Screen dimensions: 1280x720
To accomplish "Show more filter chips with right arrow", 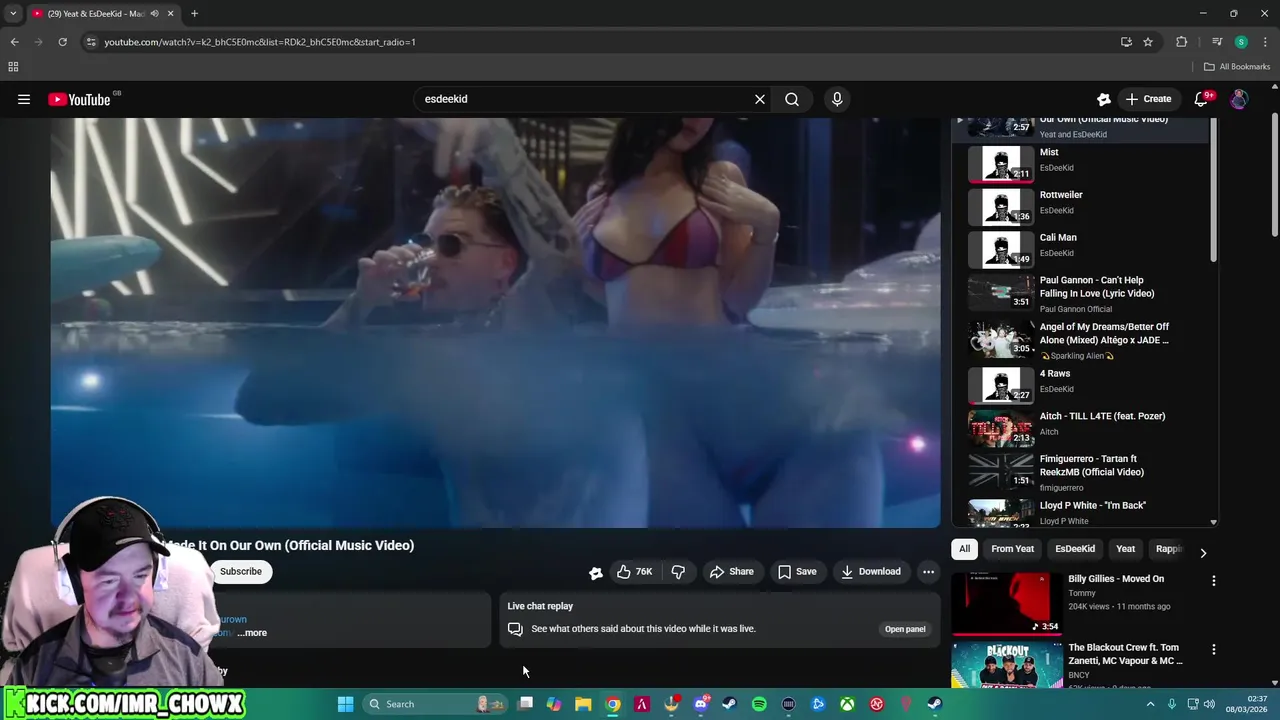I will (x=1203, y=552).
